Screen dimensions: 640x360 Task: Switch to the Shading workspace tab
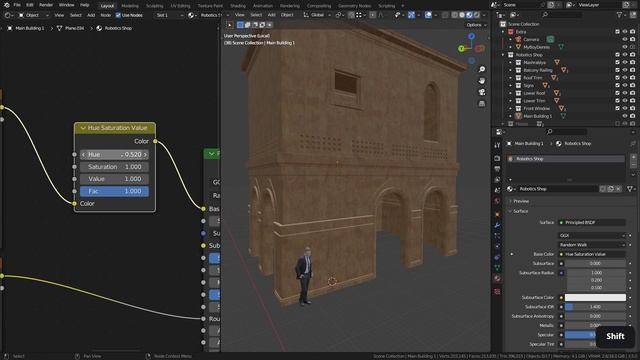pyautogui.click(x=238, y=6)
